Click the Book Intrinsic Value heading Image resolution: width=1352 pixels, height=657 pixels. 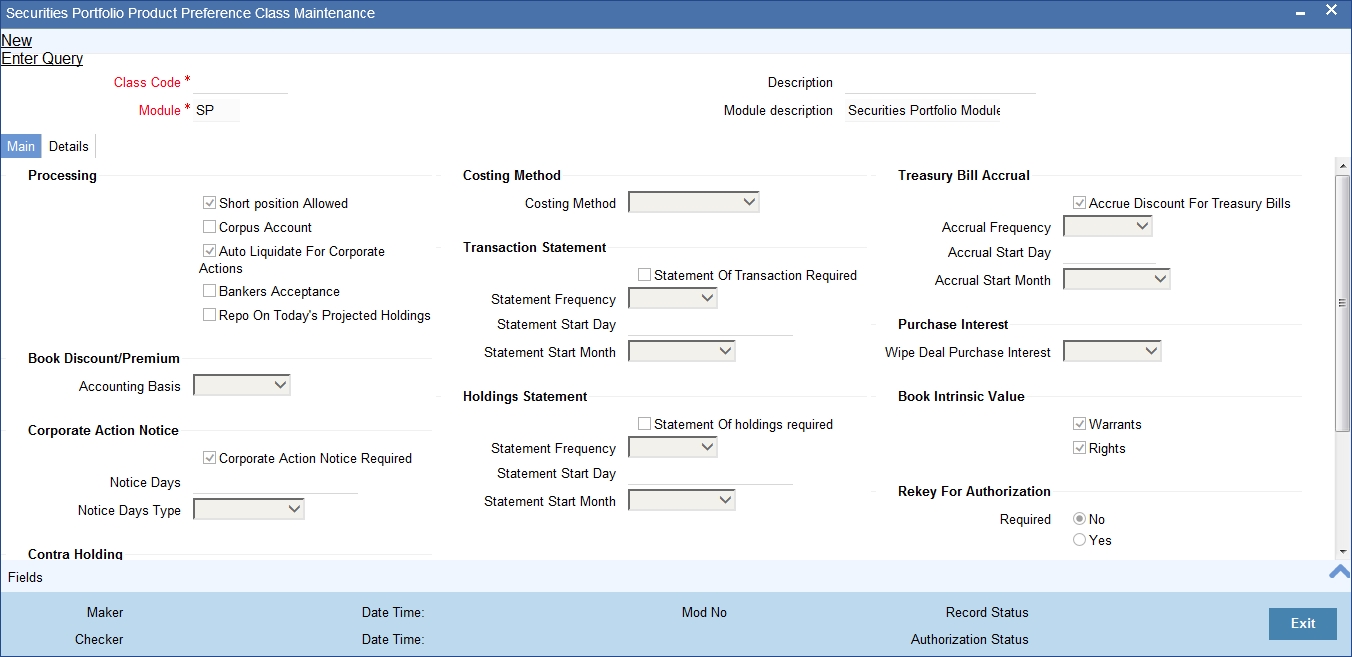pyautogui.click(x=961, y=396)
